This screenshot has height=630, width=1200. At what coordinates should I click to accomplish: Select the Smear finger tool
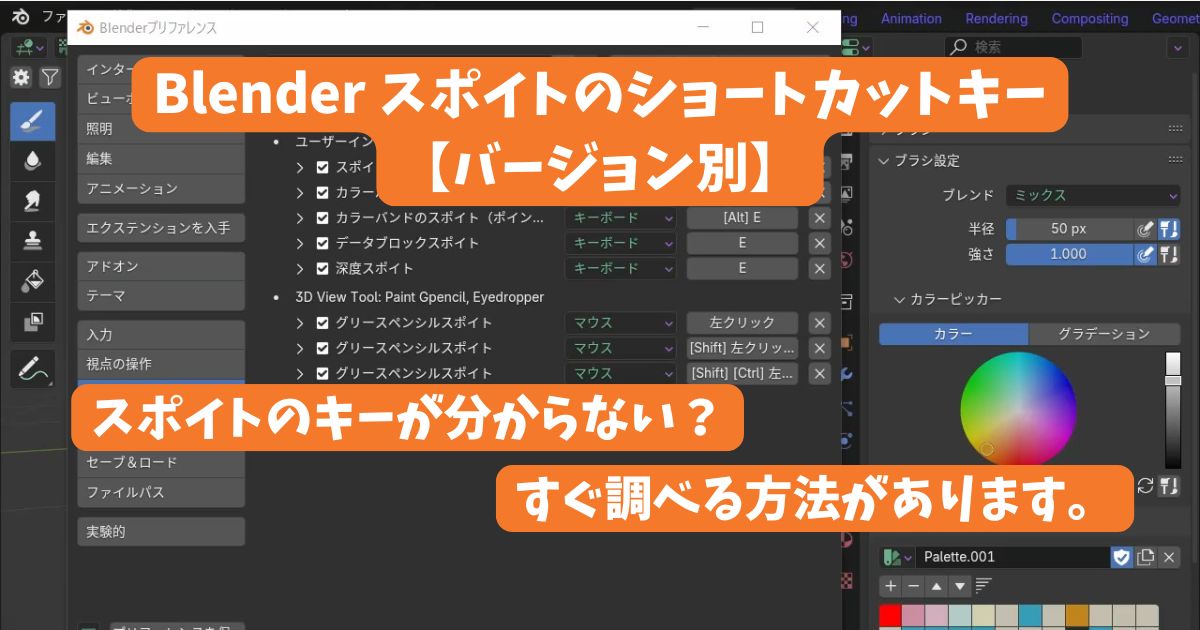(32, 200)
